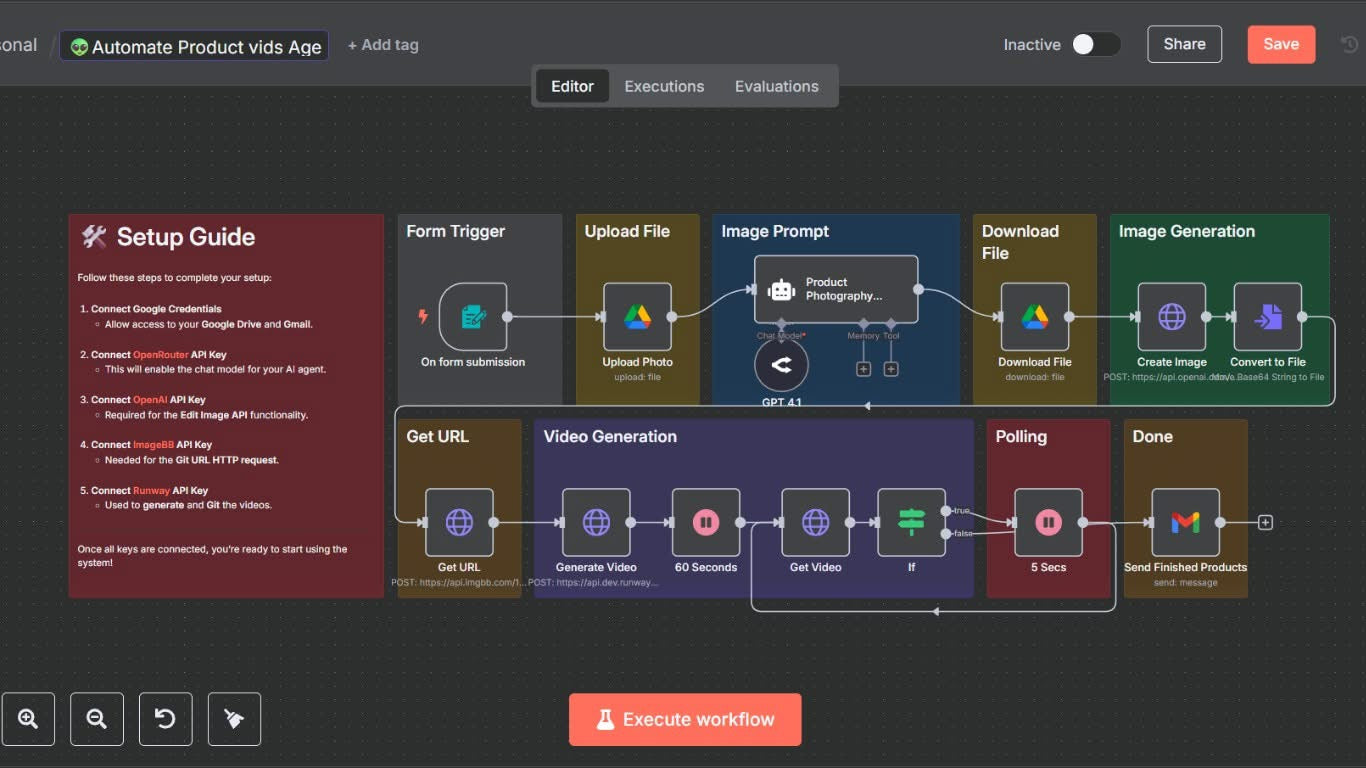Save the workflow
Image resolution: width=1366 pixels, height=768 pixels.
coord(1281,44)
